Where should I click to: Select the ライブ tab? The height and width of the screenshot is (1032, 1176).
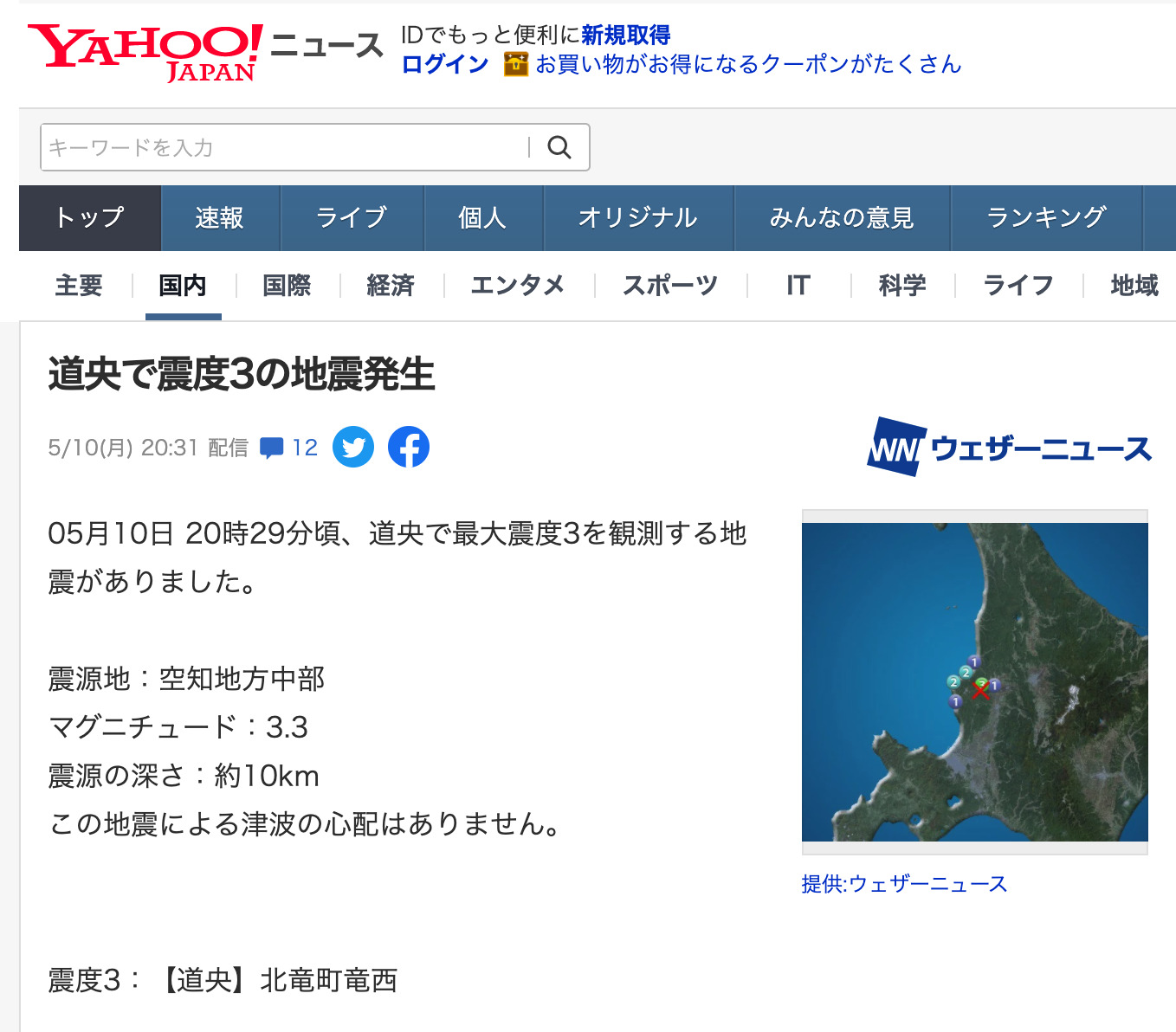click(x=351, y=218)
